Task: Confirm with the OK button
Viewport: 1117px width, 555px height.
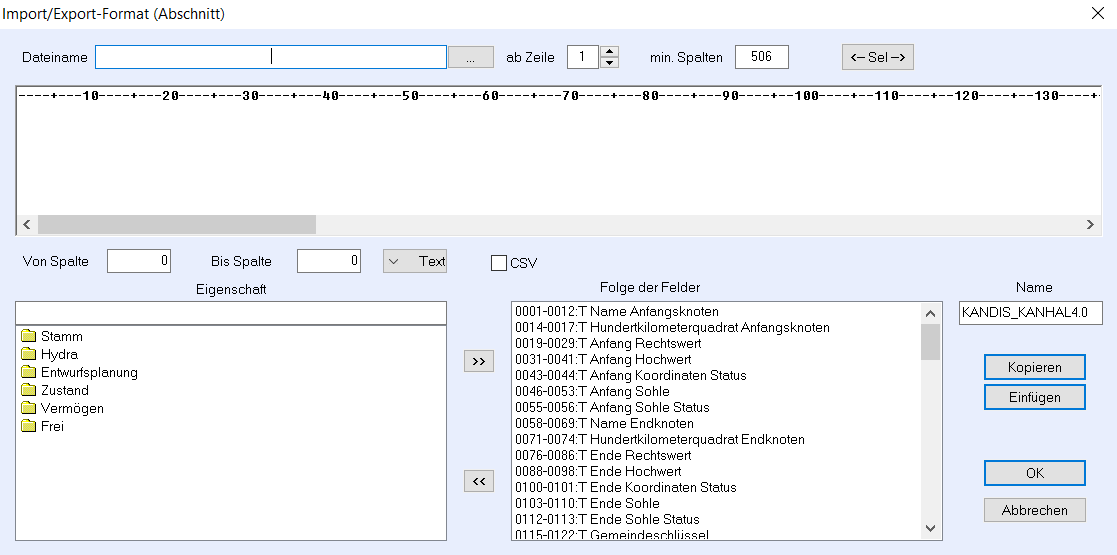Action: [x=1034, y=472]
